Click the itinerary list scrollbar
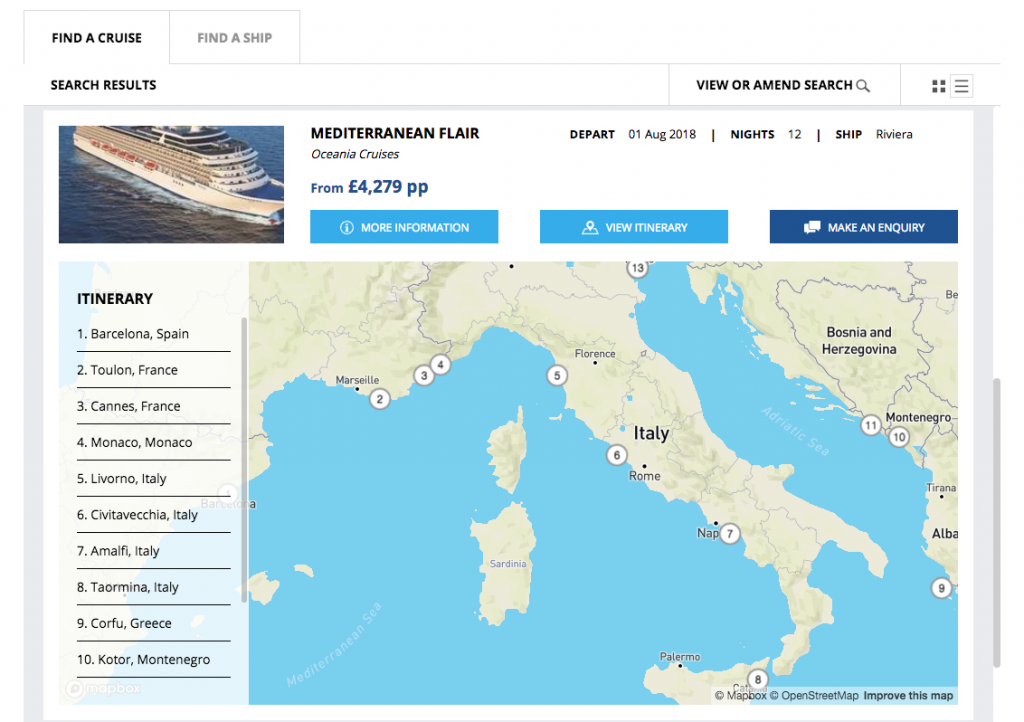Viewport: 1024px width, 722px height. pos(244,460)
